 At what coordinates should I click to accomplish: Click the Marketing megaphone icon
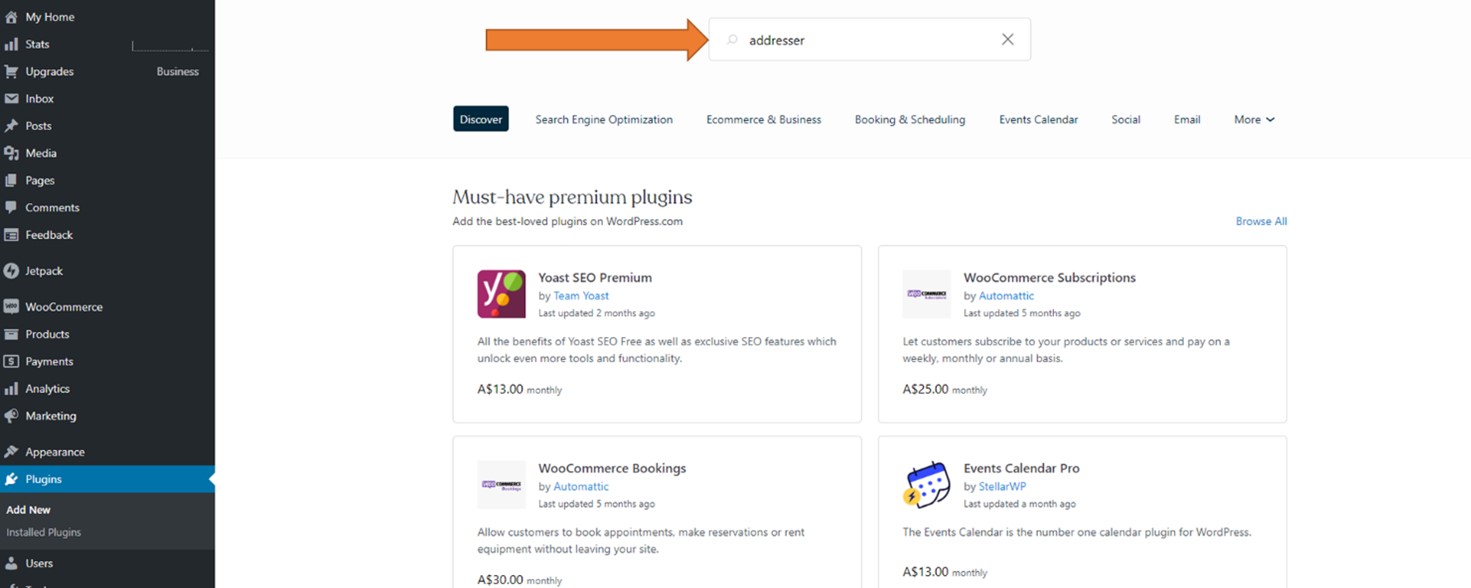11,416
